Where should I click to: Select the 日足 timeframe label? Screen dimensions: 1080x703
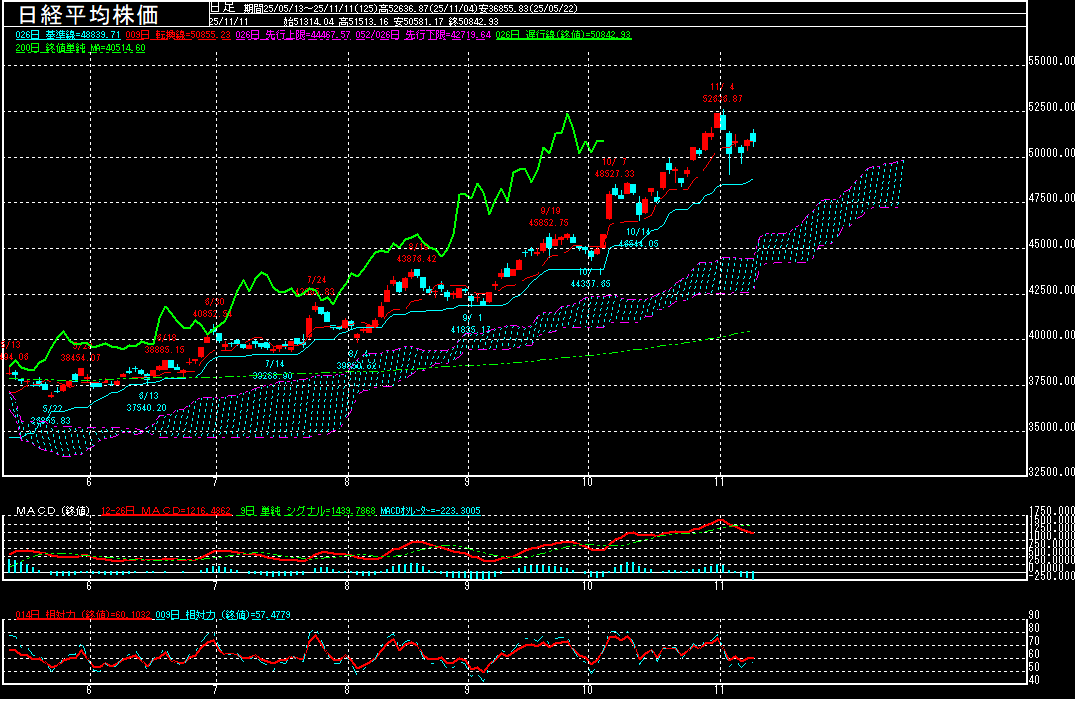click(x=222, y=7)
